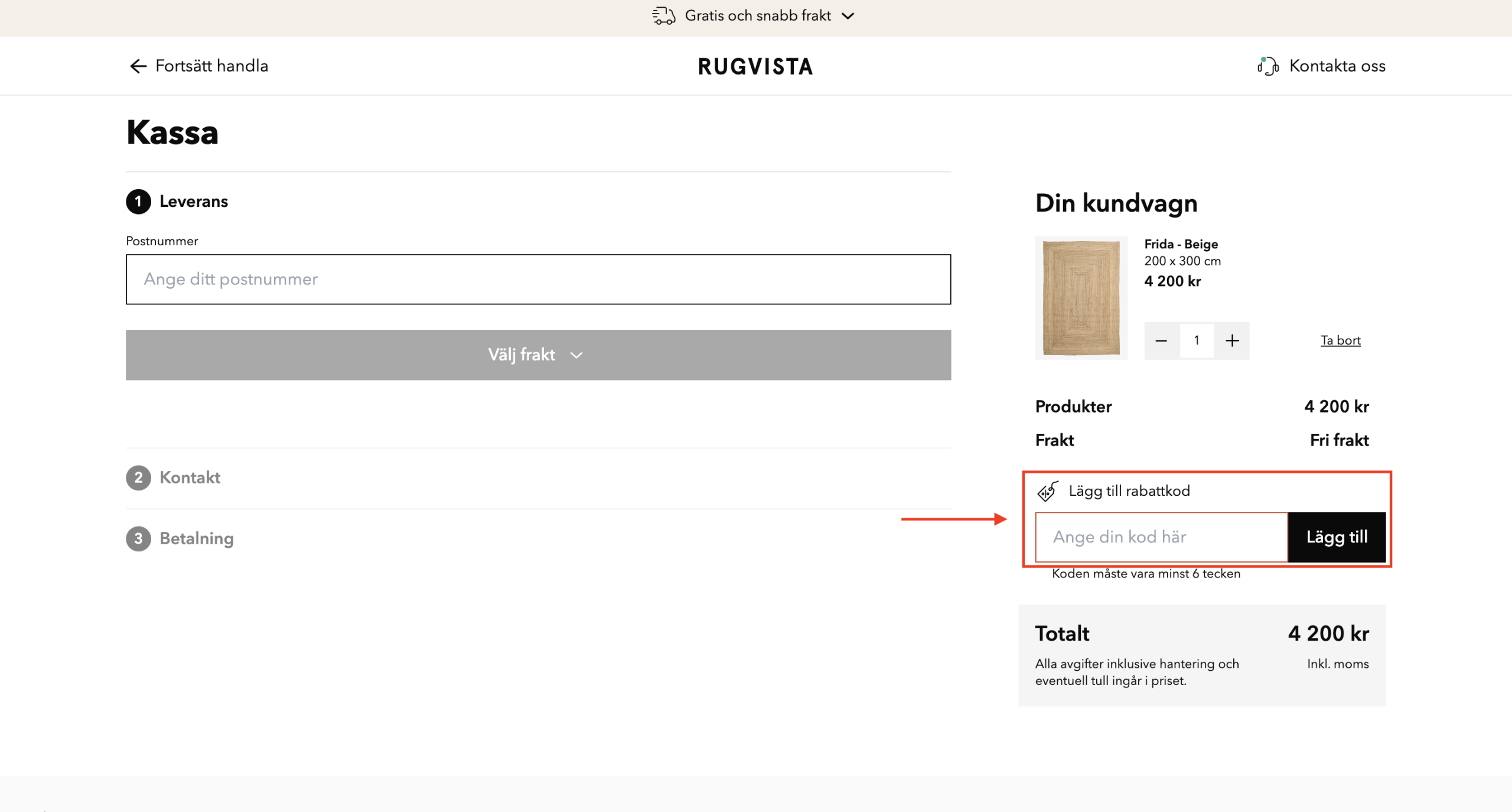Image resolution: width=1512 pixels, height=812 pixels.
Task: Click the Produkter amount 4 200 kr
Action: 1336,407
